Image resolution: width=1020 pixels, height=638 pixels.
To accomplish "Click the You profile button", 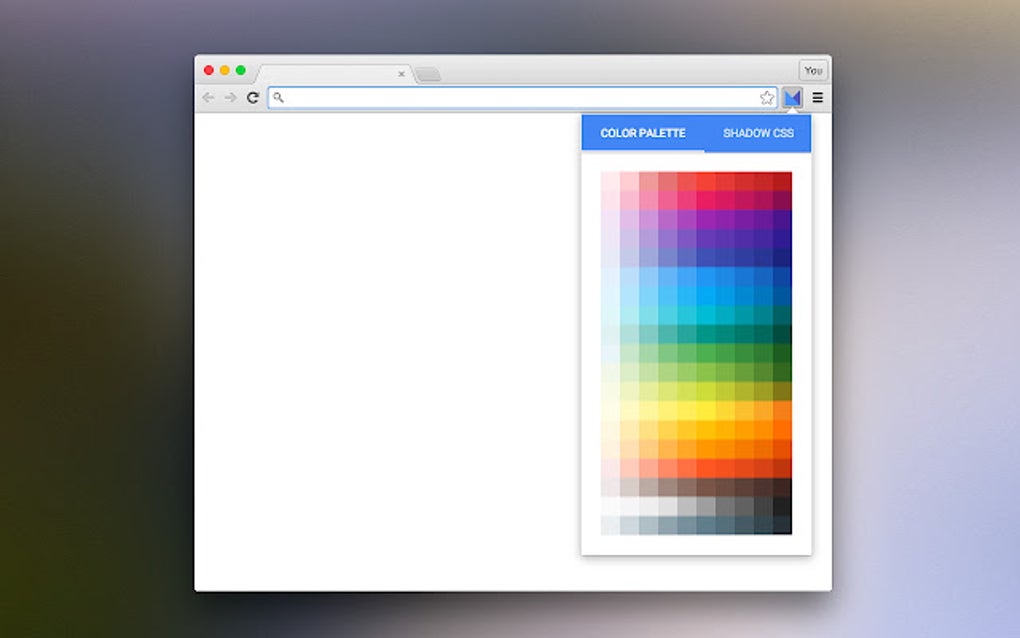I will click(813, 70).
